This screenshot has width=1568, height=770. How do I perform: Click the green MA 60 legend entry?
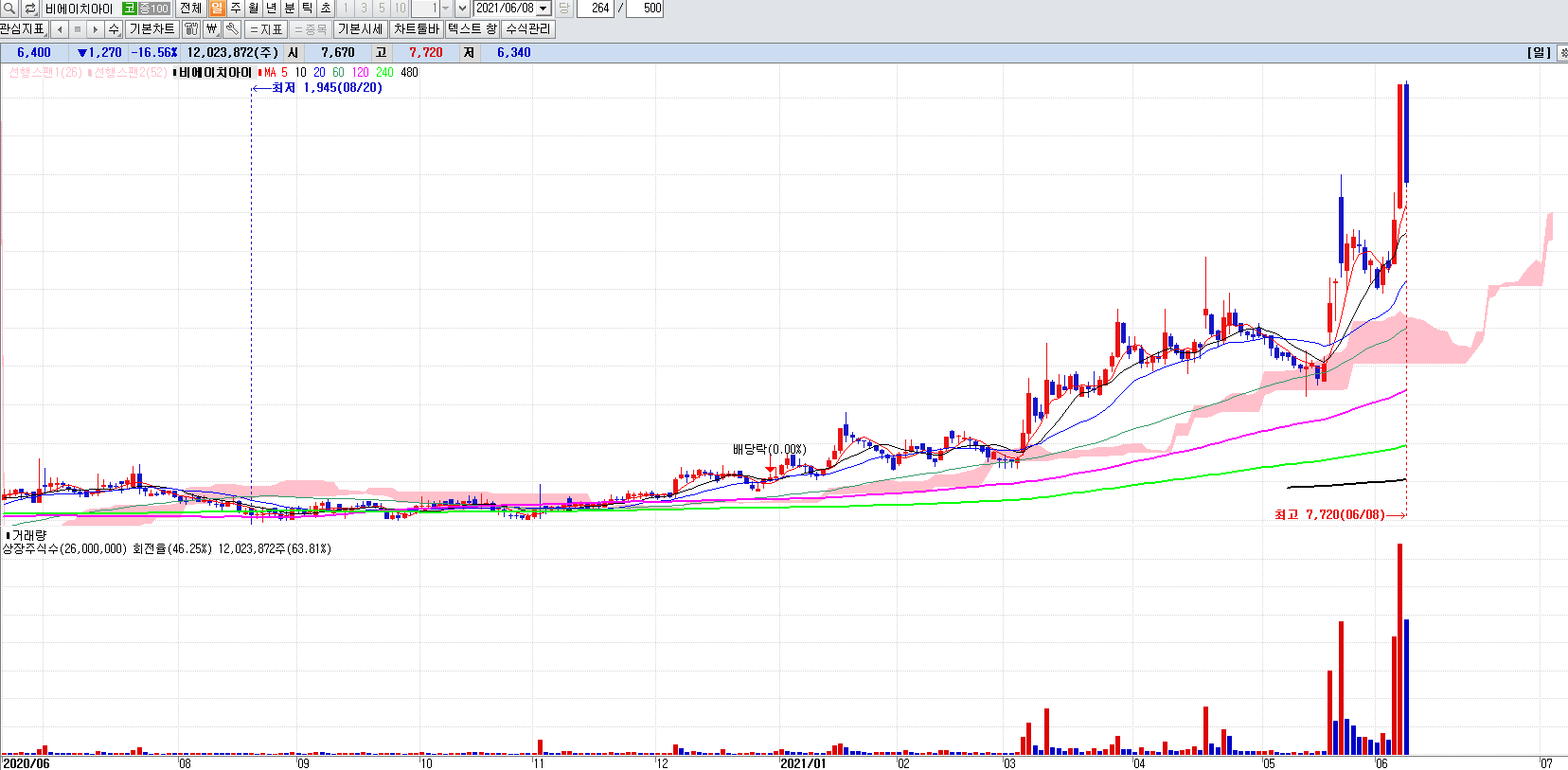point(338,72)
